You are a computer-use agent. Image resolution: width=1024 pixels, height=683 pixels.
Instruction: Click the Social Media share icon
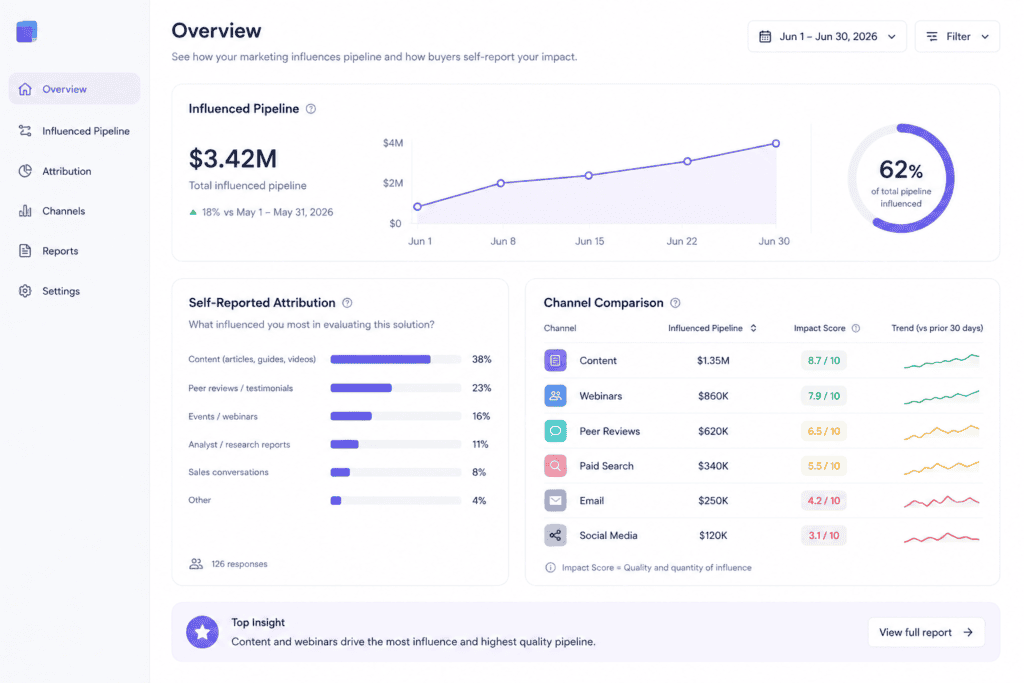pyautogui.click(x=555, y=535)
